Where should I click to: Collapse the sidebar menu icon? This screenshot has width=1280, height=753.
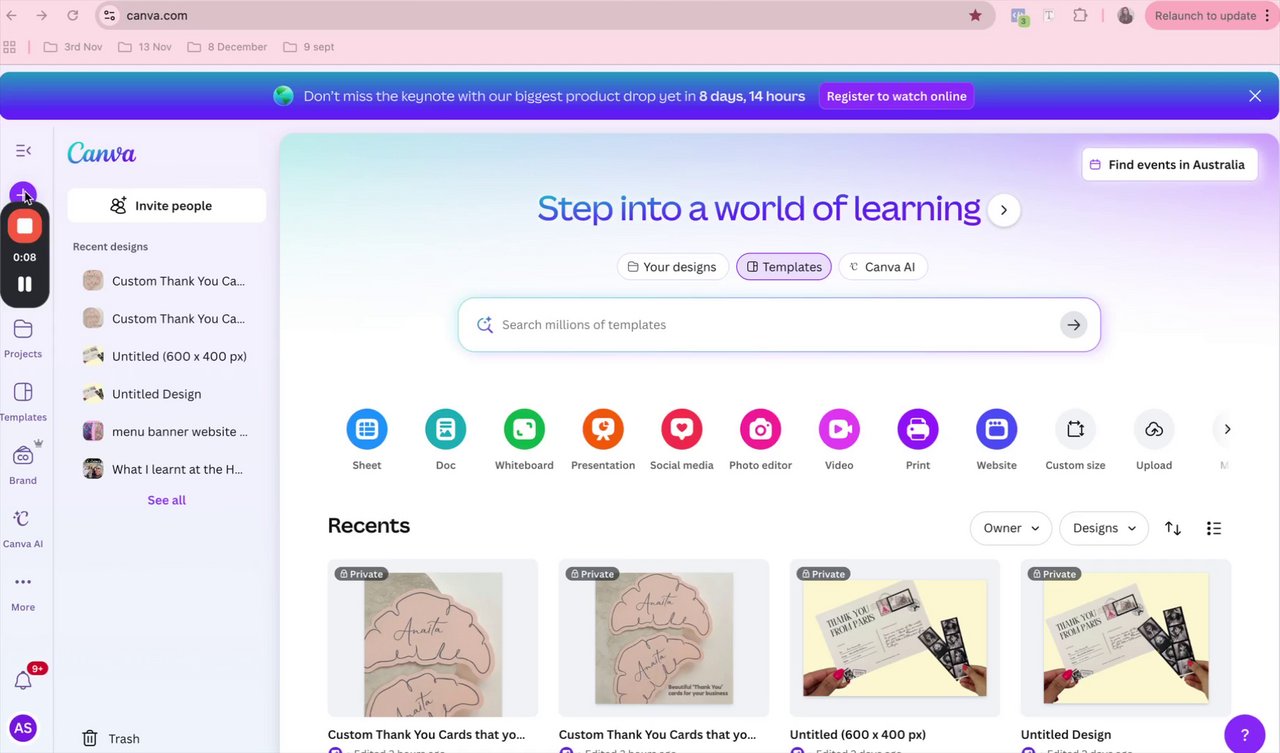point(23,150)
